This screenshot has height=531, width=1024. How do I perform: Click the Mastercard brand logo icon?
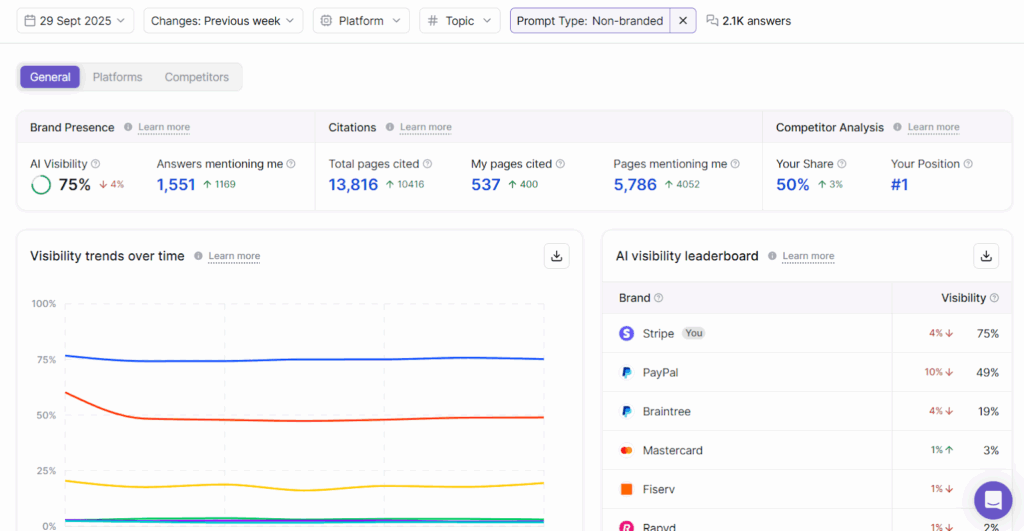[626, 451]
